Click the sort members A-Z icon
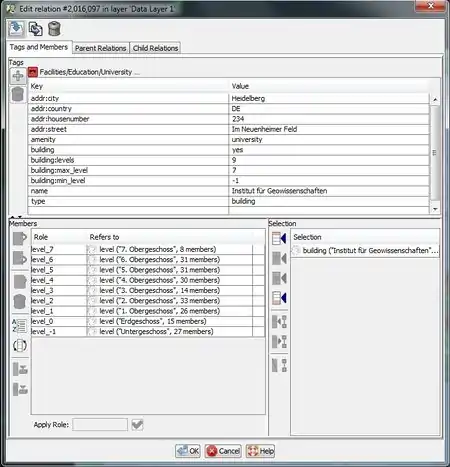The height and width of the screenshot is (467, 450). click(20, 325)
